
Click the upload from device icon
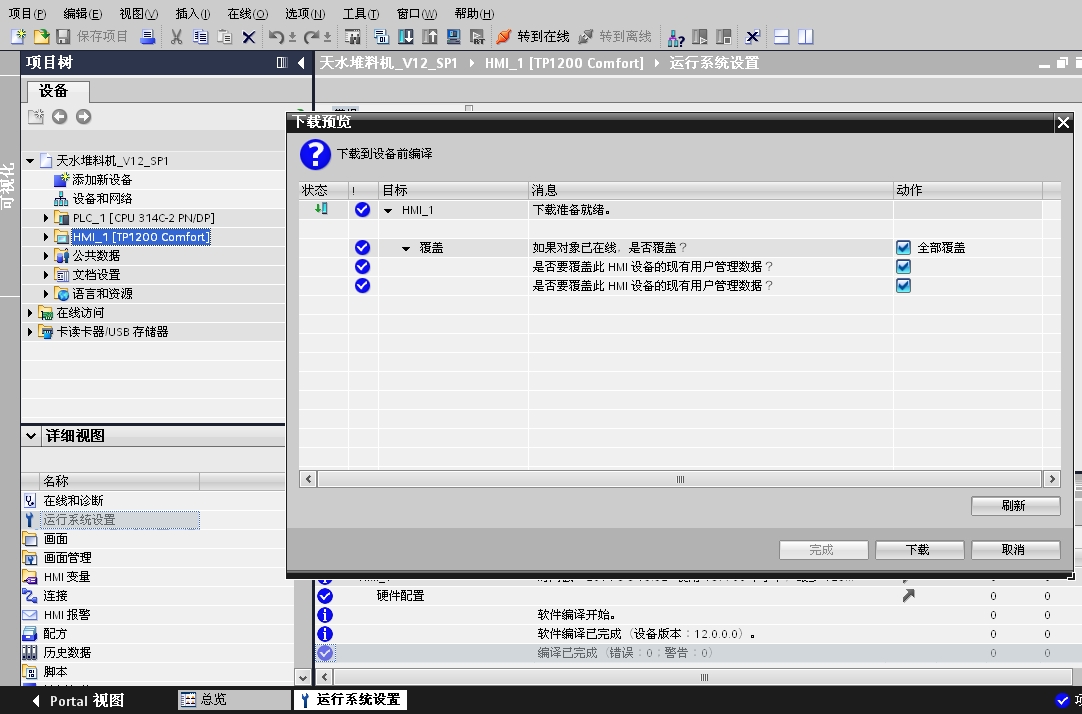click(x=429, y=37)
